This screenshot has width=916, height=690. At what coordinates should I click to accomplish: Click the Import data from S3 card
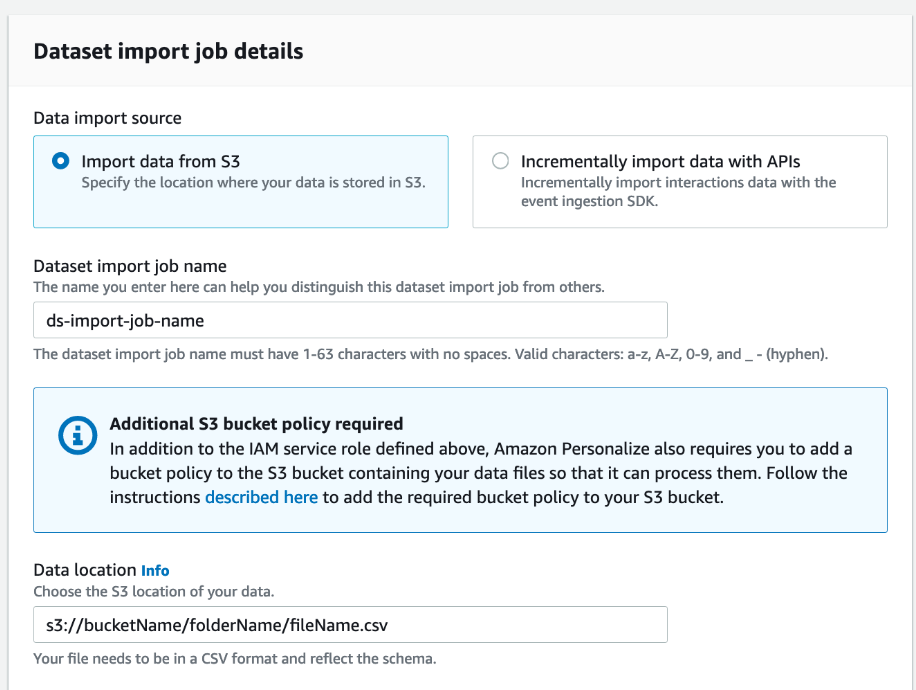[x=240, y=182]
